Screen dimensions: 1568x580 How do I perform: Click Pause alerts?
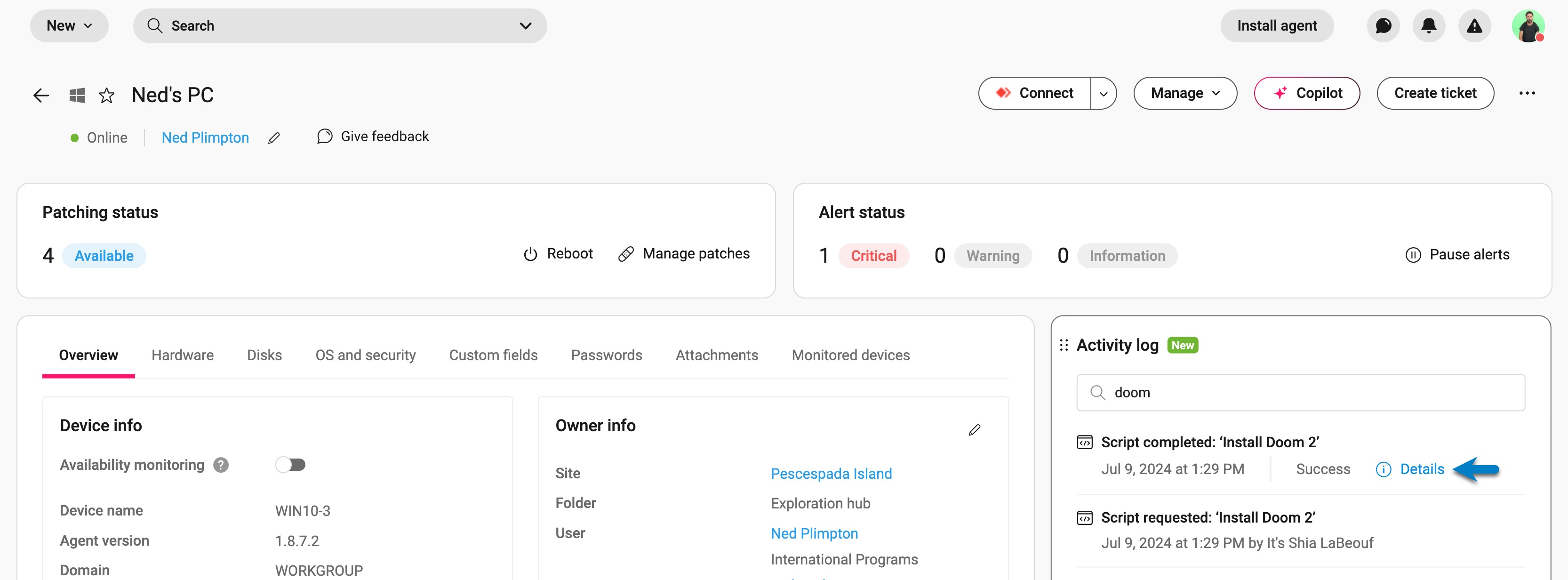click(x=1457, y=255)
